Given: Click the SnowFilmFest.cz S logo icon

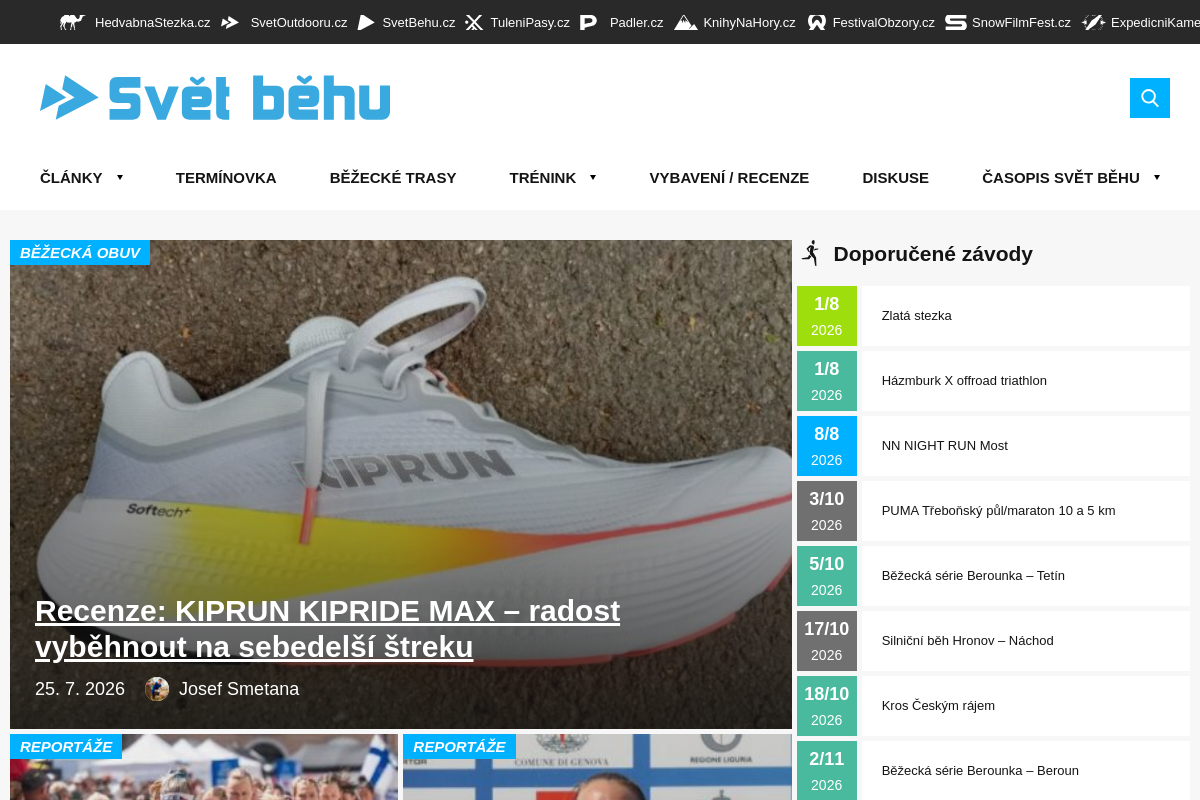Looking at the screenshot, I should [x=956, y=22].
